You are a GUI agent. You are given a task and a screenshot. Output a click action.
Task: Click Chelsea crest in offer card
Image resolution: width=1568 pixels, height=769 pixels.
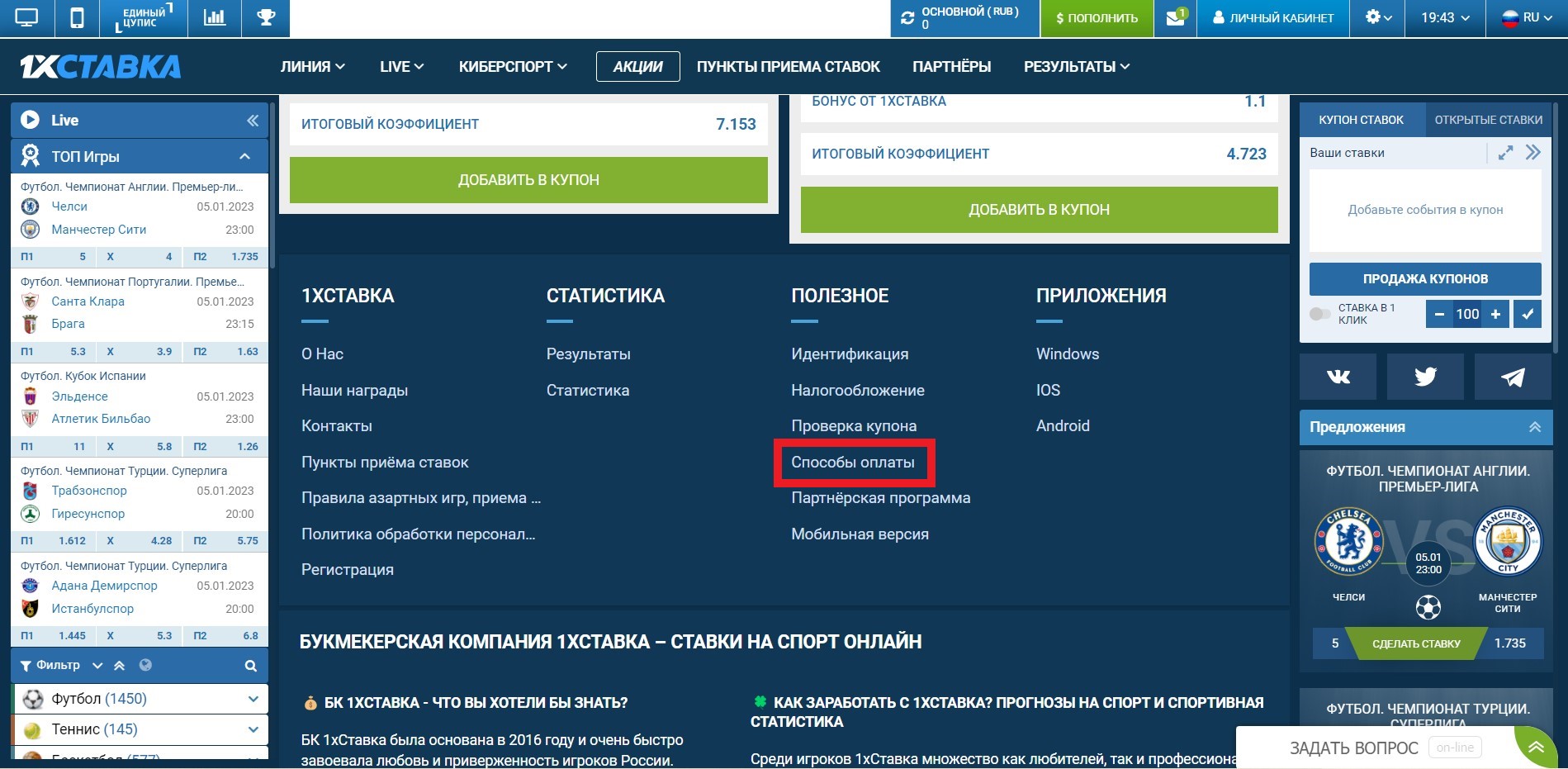(x=1348, y=542)
